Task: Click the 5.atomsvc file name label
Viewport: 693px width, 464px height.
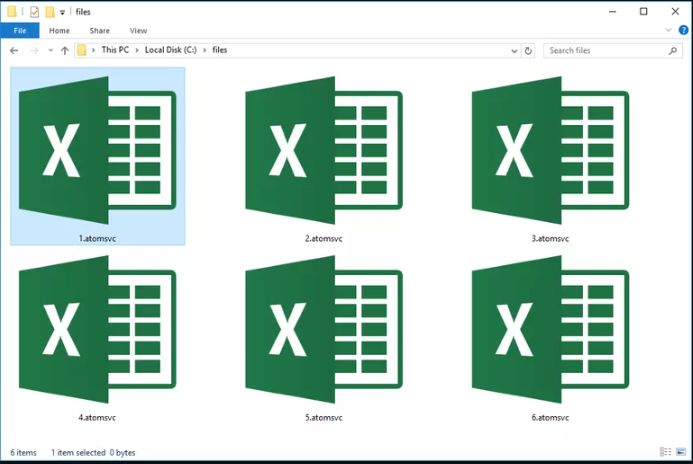Action: point(324,418)
